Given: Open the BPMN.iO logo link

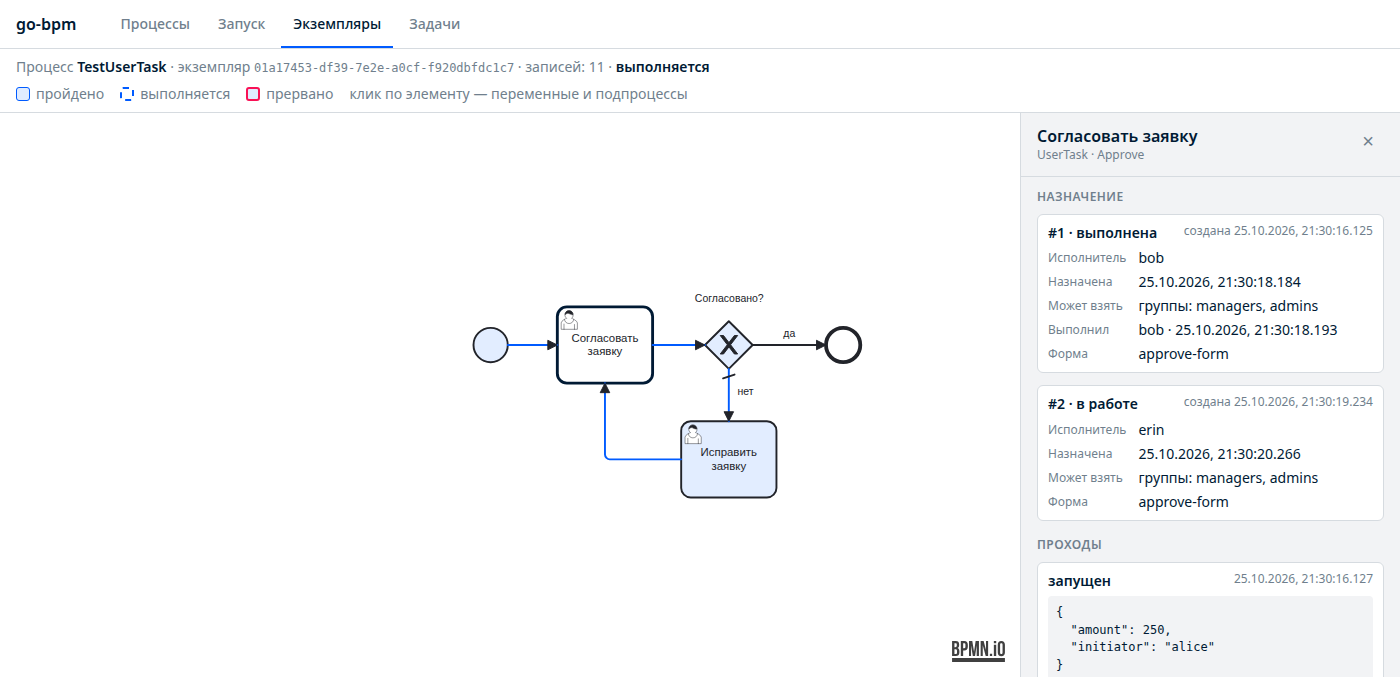Looking at the screenshot, I should tap(978, 650).
